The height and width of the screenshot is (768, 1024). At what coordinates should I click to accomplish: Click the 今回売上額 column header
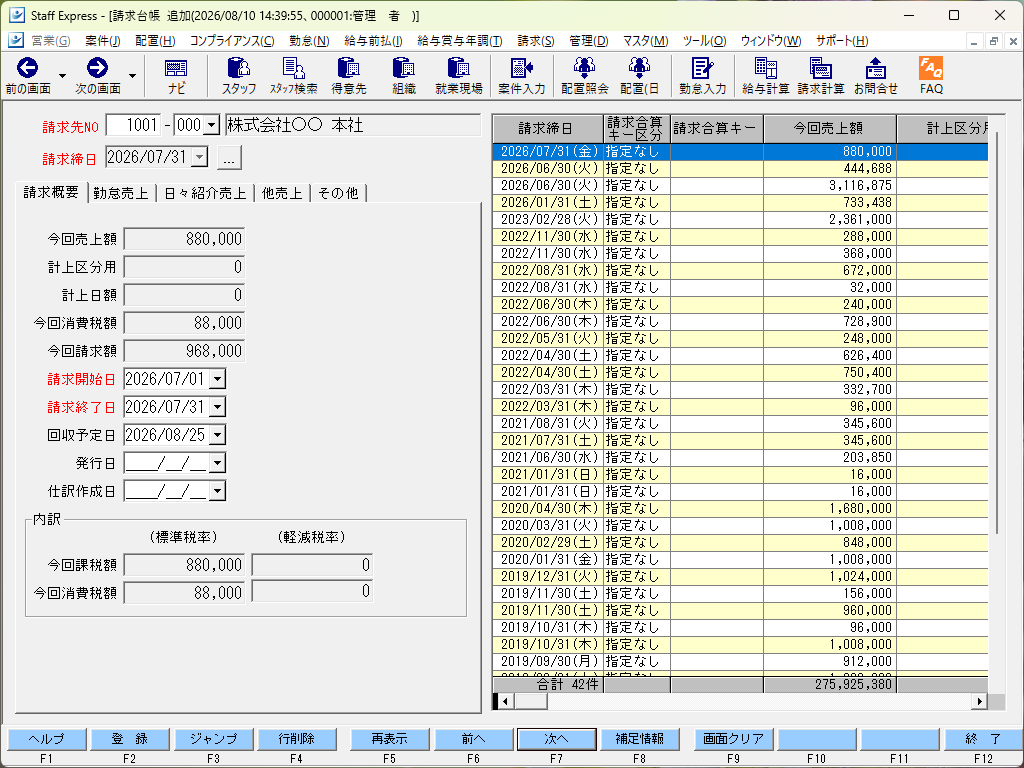pos(829,129)
